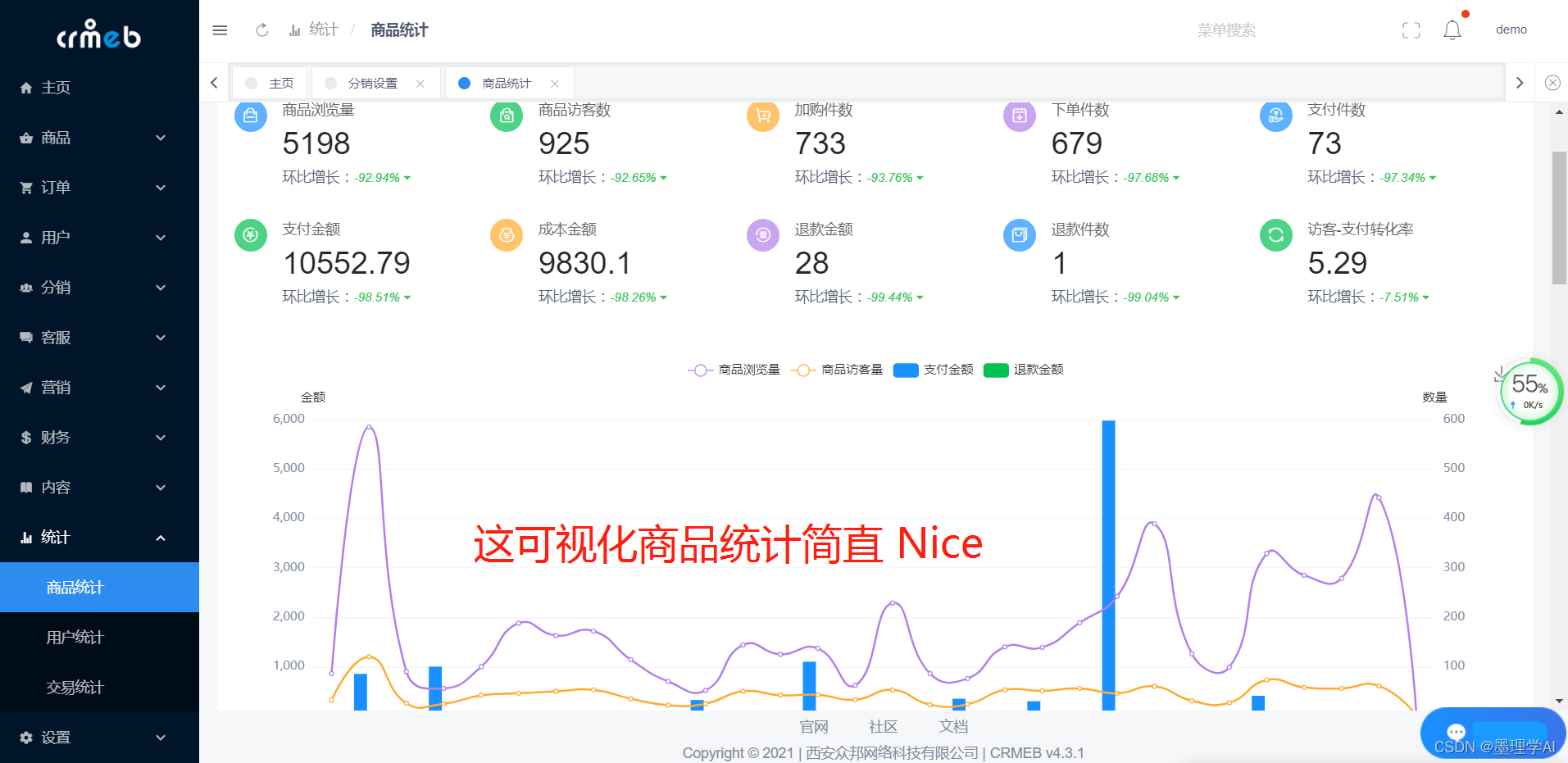Click the 成本金额 orange icon

coord(507,235)
